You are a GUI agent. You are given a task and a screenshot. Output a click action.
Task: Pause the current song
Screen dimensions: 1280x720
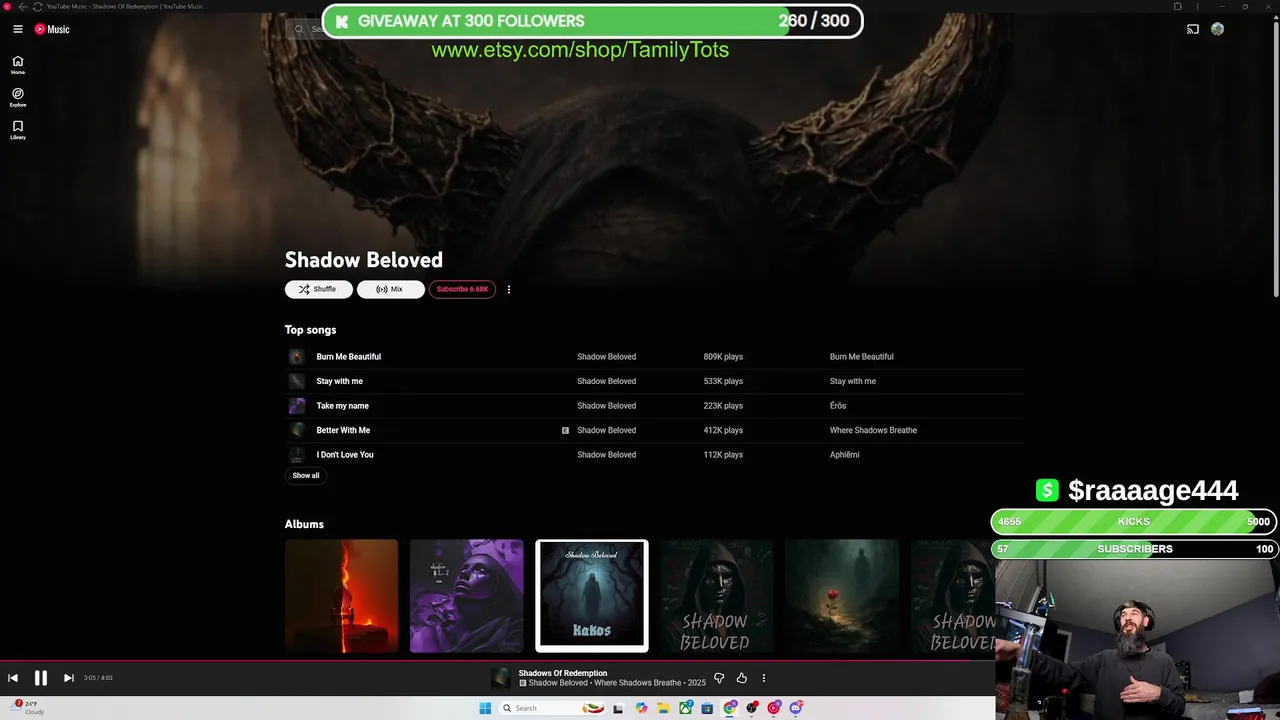41,678
